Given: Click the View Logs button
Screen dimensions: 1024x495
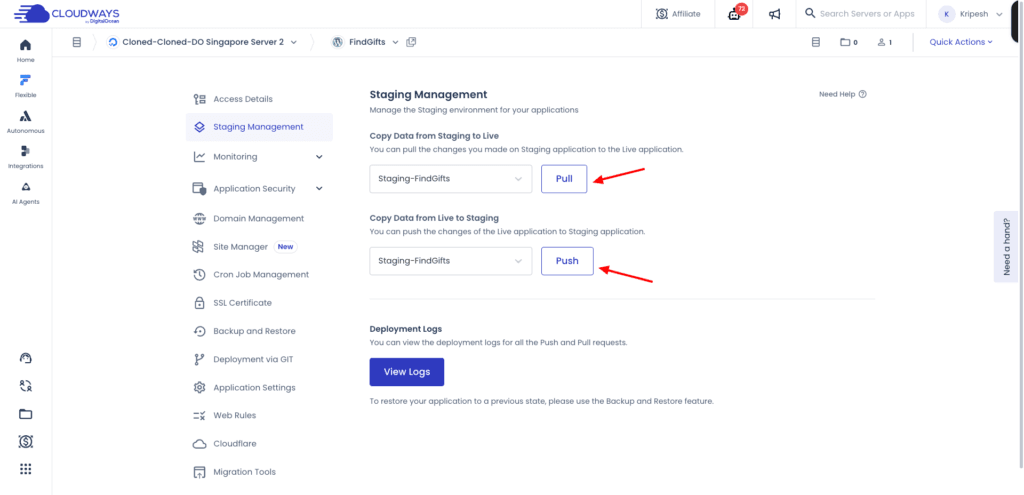Looking at the screenshot, I should [x=407, y=372].
